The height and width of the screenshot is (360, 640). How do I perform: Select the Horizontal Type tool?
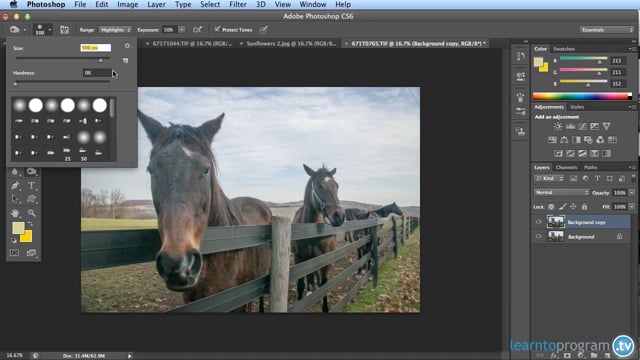31,186
